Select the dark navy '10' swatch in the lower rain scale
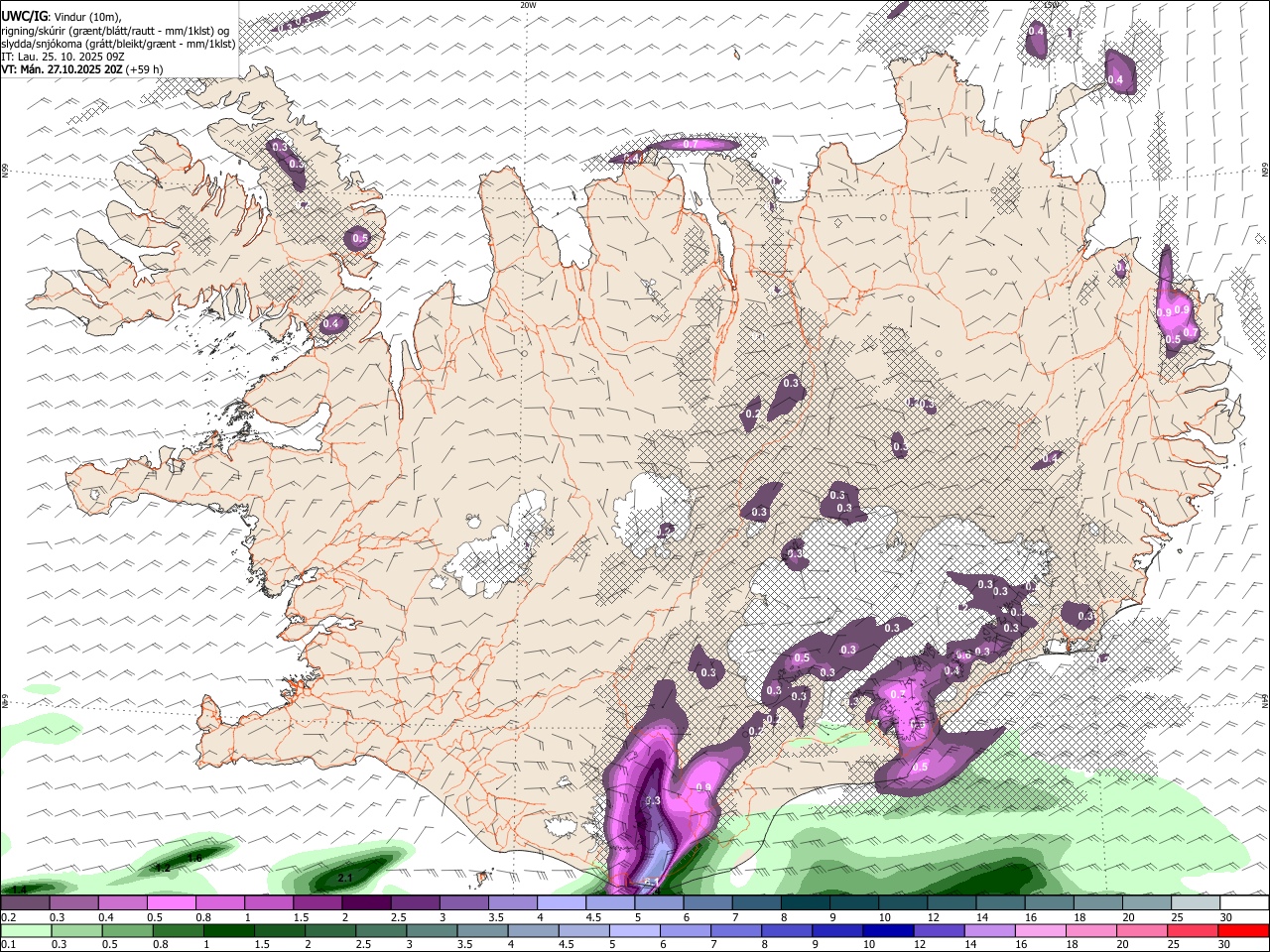Image resolution: width=1270 pixels, height=952 pixels. point(888,931)
